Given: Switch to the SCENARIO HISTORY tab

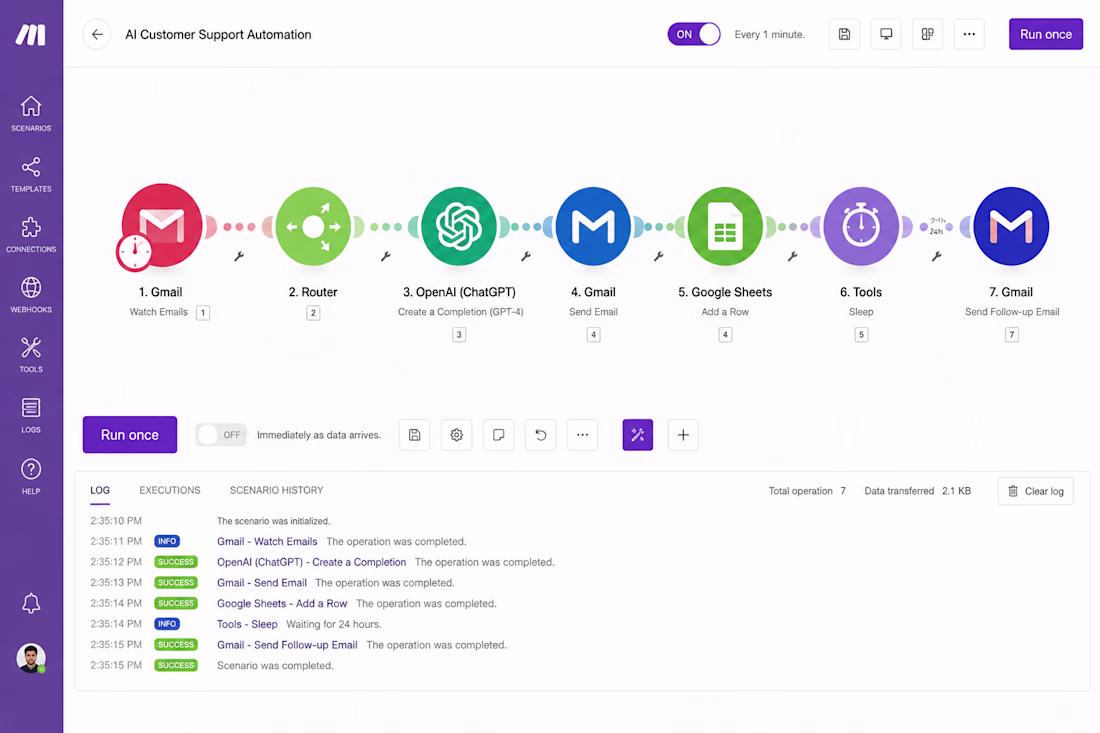Looking at the screenshot, I should pyautogui.click(x=276, y=490).
